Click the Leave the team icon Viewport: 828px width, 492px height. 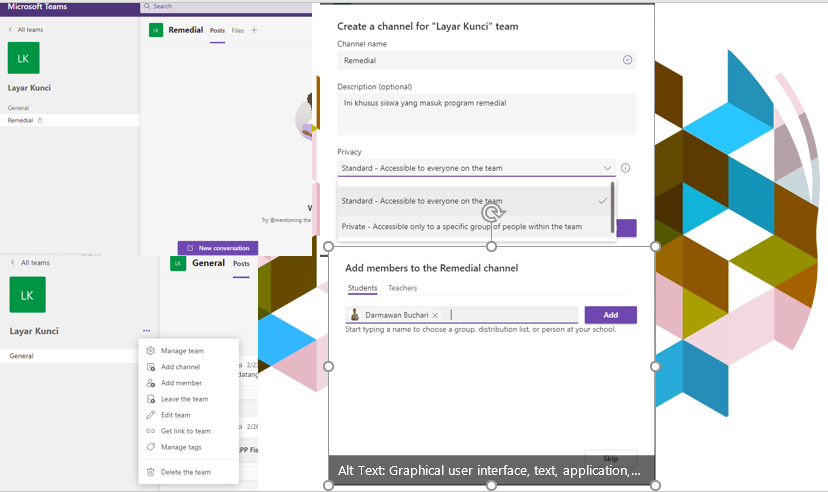pyautogui.click(x=150, y=399)
